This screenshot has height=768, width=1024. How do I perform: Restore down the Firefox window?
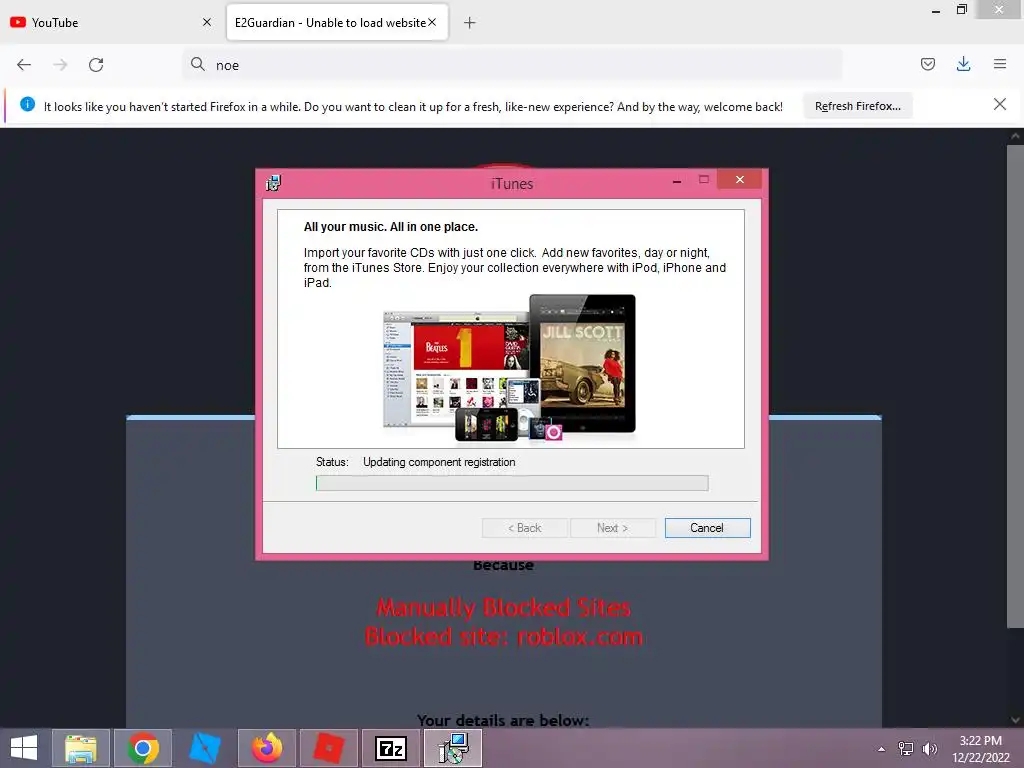tap(961, 10)
